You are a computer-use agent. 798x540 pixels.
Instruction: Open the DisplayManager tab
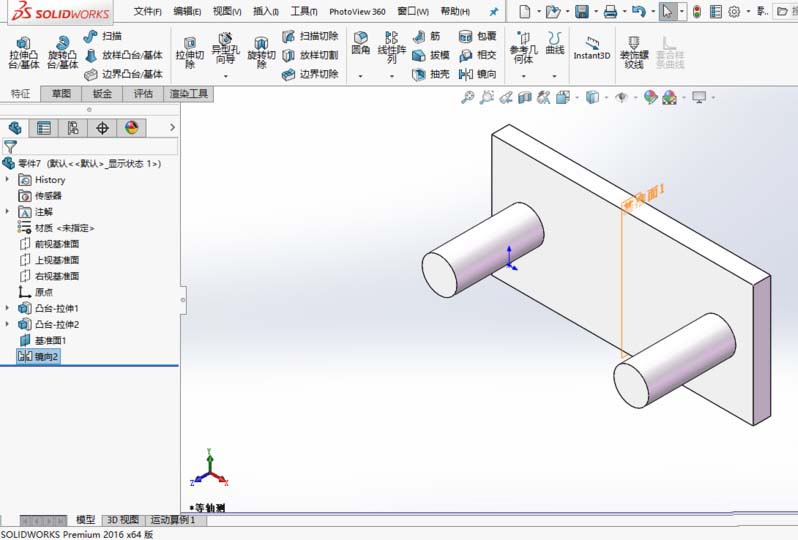pyautogui.click(x=131, y=128)
